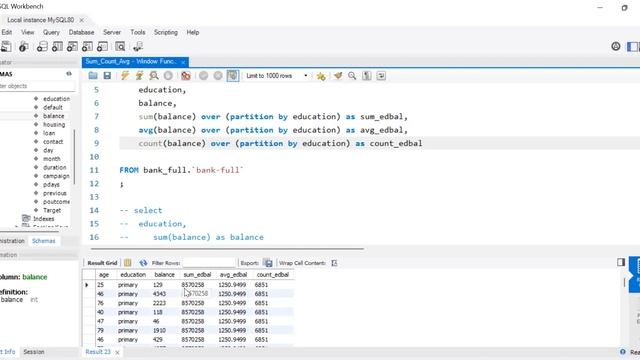Click the editor horizontal scrollbar
The width and height of the screenshot is (640, 360).
(x=227, y=248)
